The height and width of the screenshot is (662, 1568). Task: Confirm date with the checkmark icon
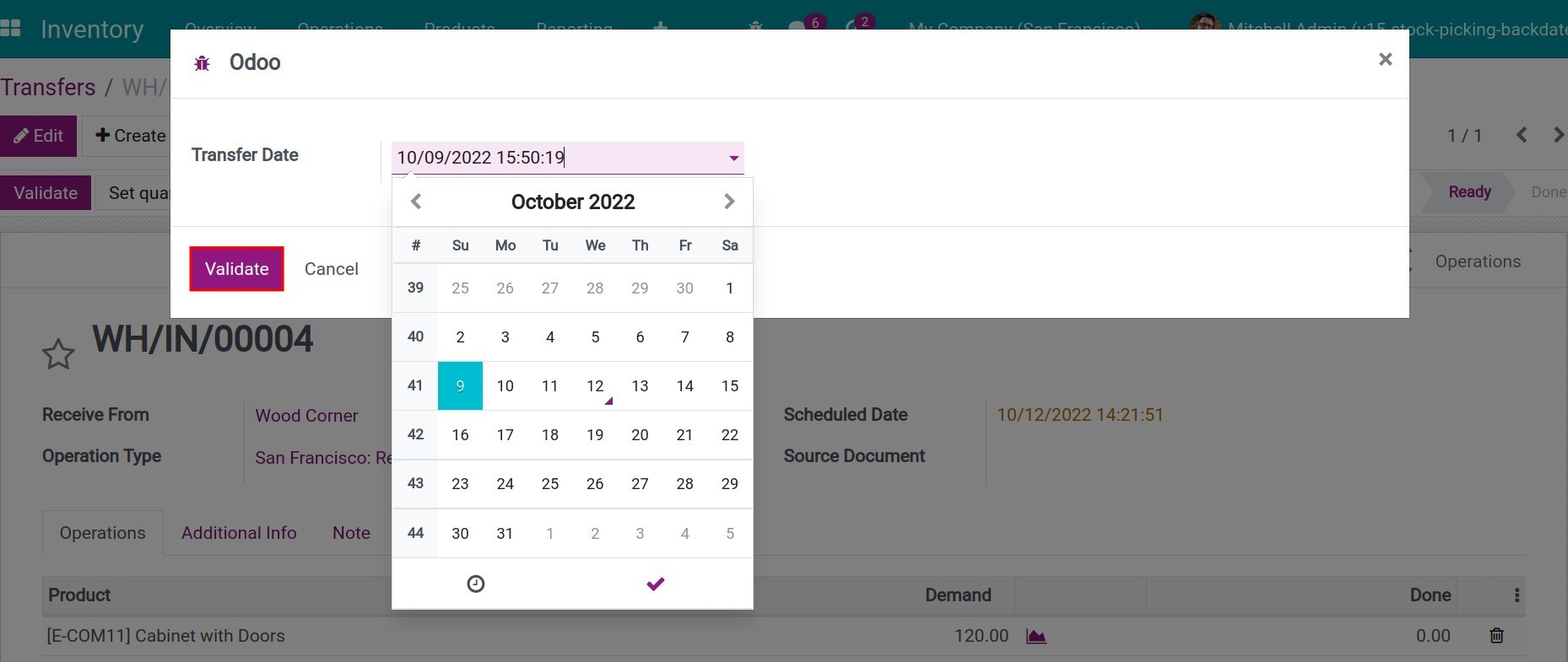[x=655, y=584]
